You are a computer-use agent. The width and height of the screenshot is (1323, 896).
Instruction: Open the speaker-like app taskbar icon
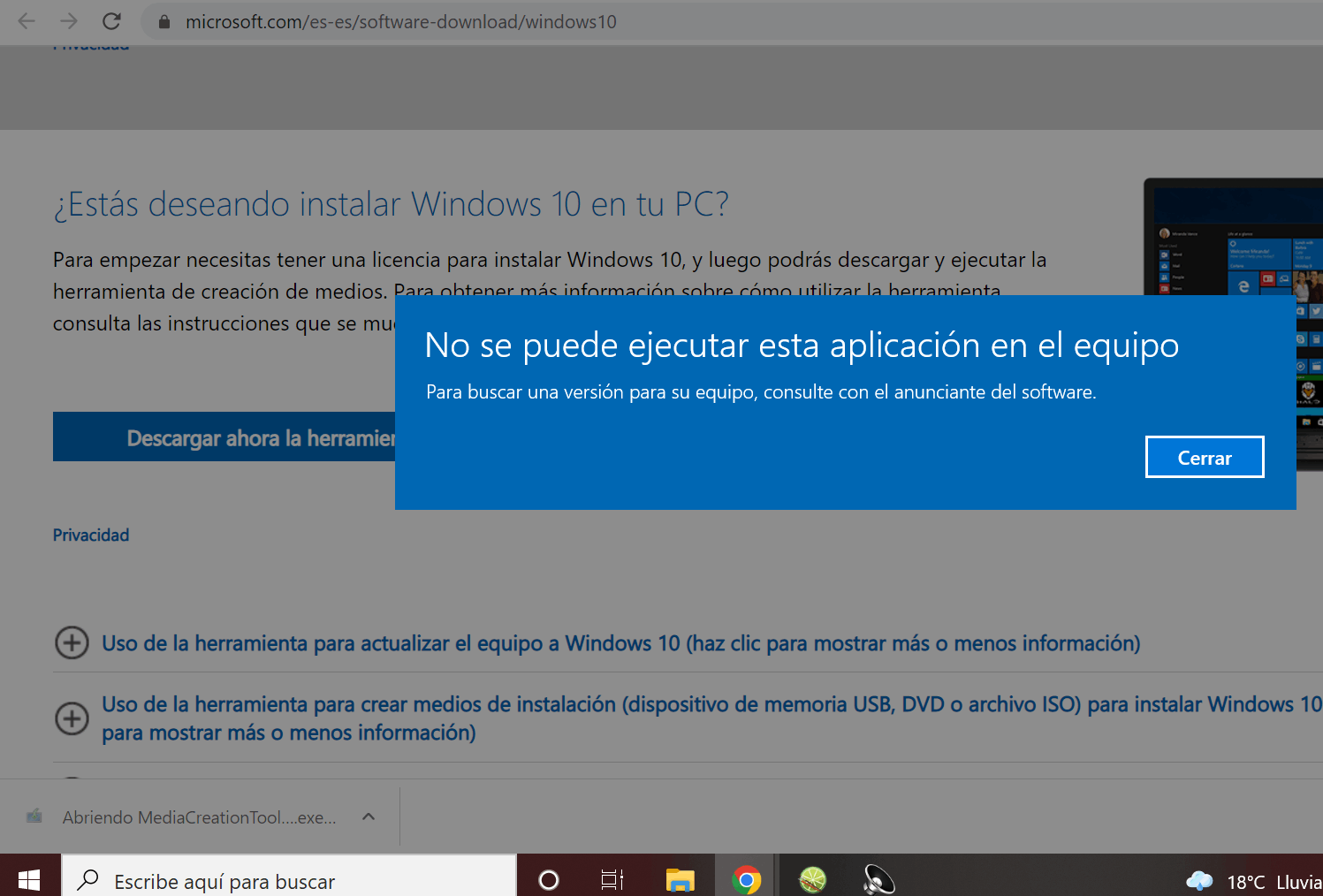(878, 880)
